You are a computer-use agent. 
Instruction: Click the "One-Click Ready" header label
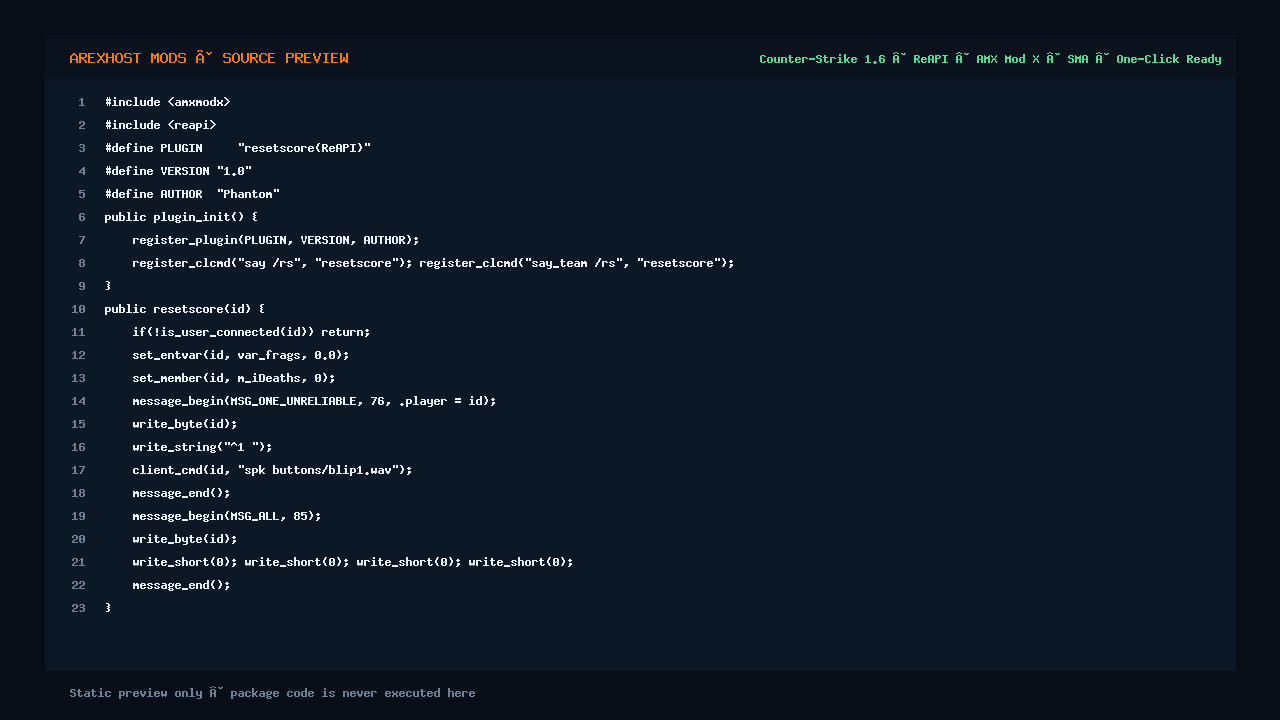point(1169,59)
